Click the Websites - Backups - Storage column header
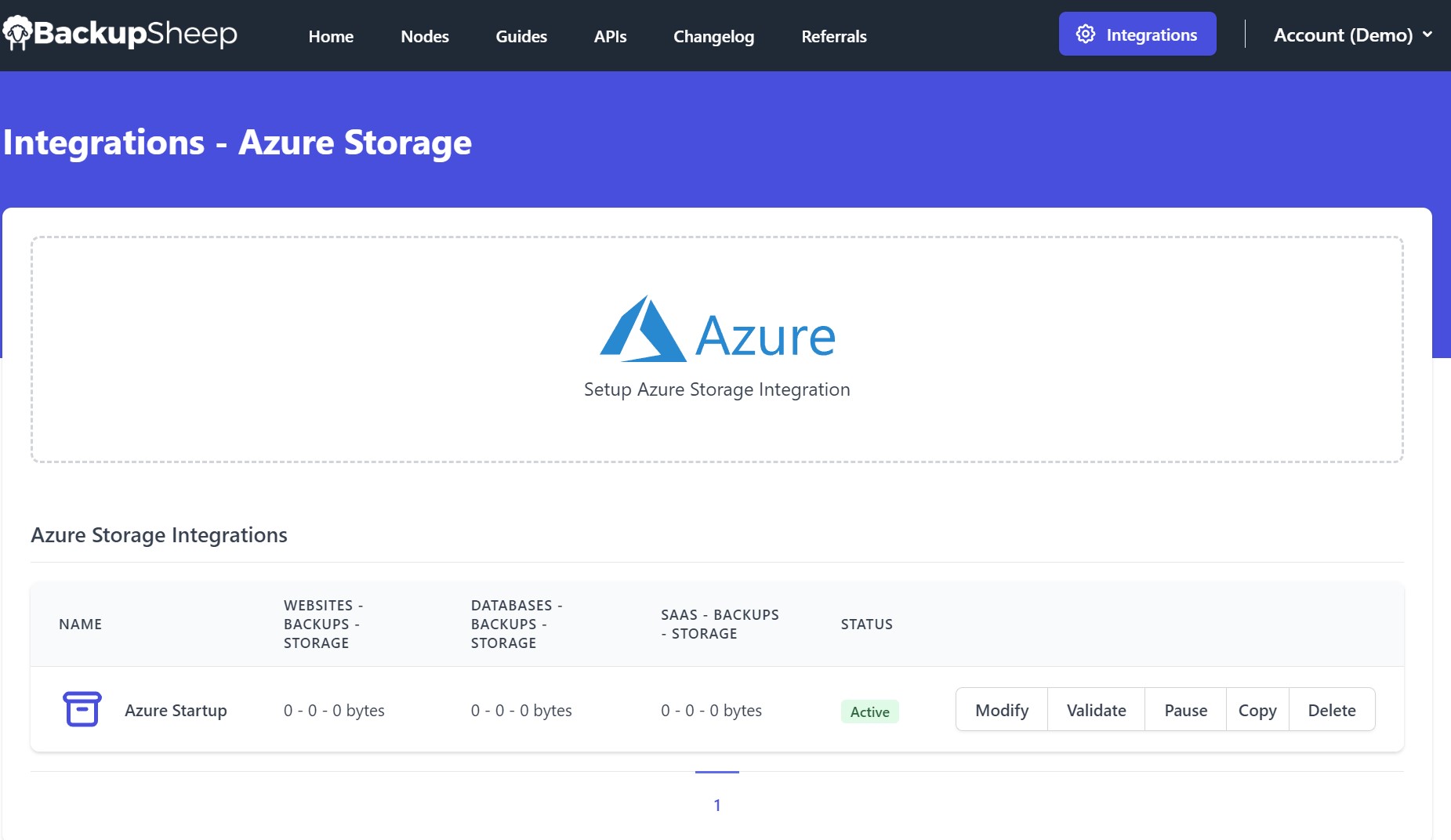 [x=323, y=624]
